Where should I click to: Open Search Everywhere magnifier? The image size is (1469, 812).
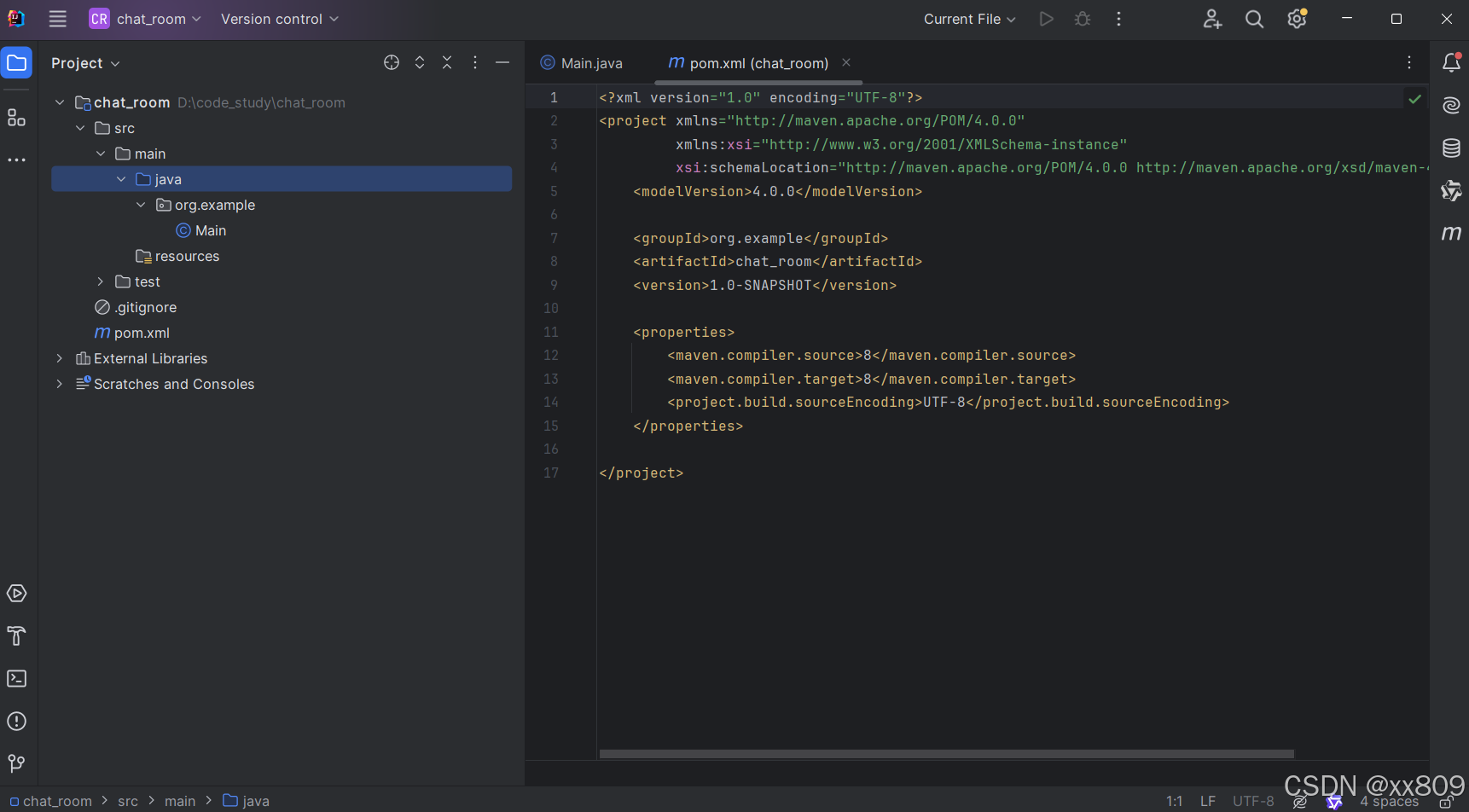(1254, 19)
